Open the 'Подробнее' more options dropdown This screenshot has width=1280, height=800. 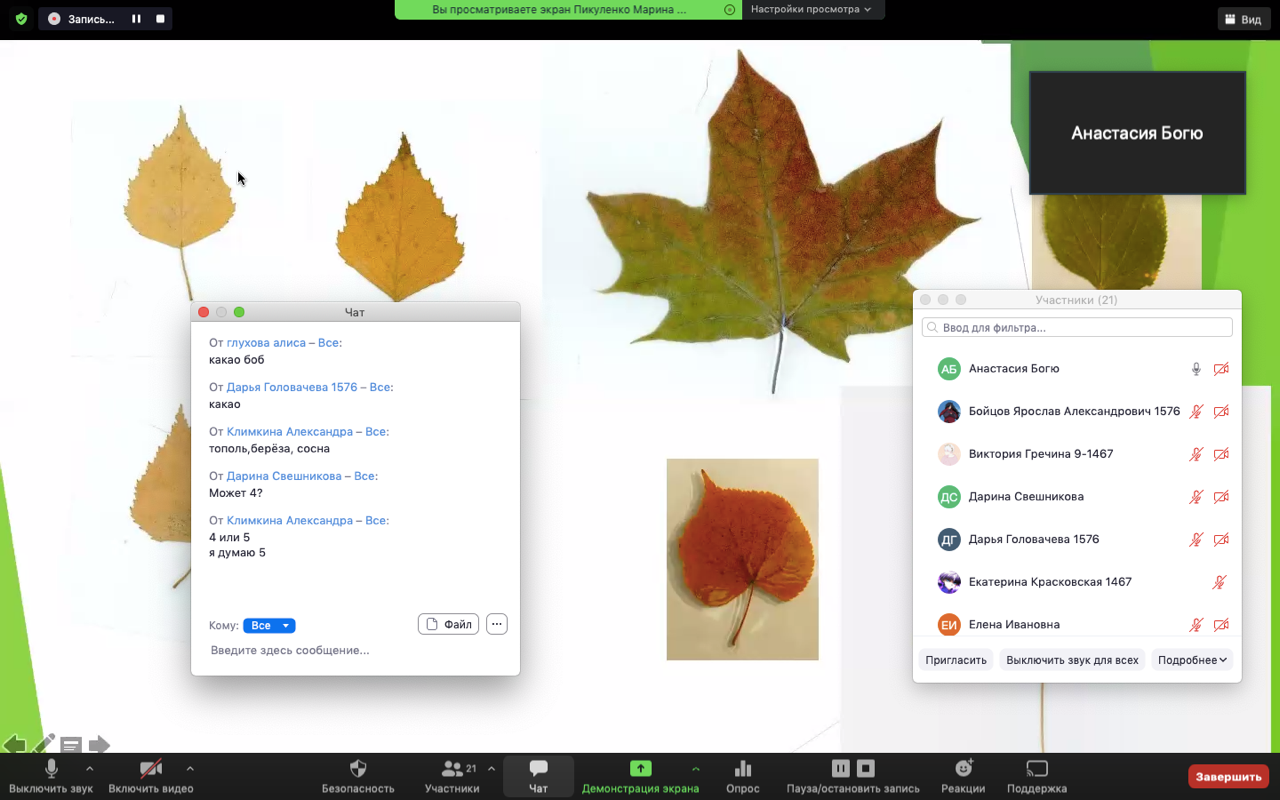pos(1192,660)
